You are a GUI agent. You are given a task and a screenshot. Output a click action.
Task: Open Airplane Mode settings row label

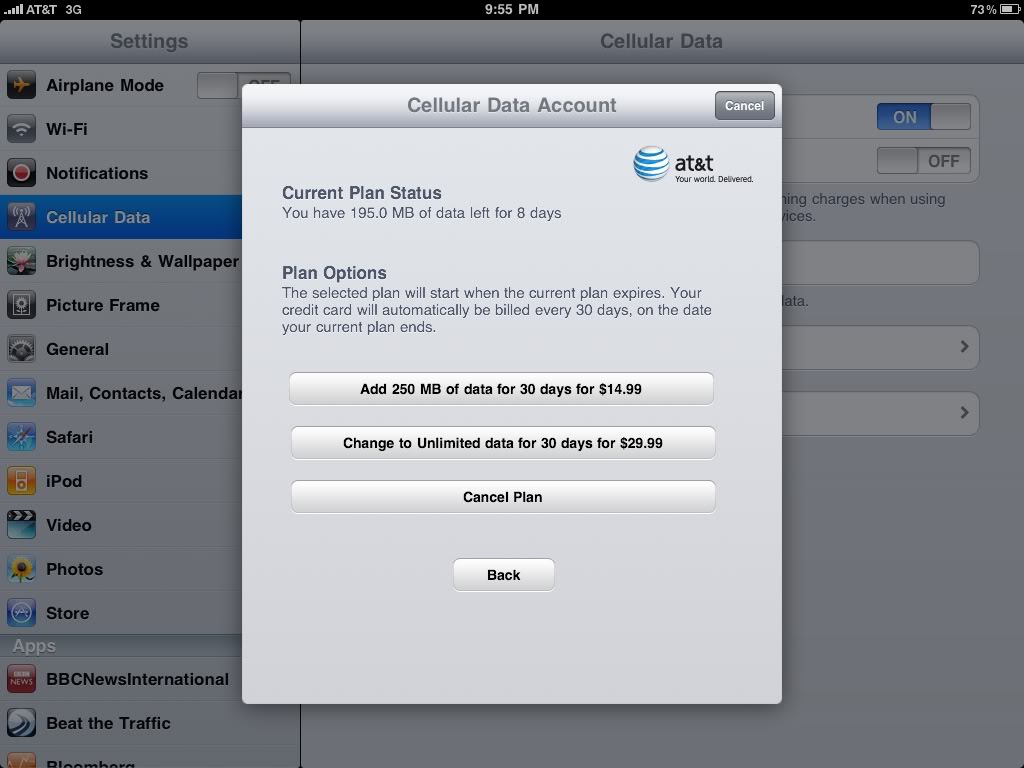click(104, 85)
